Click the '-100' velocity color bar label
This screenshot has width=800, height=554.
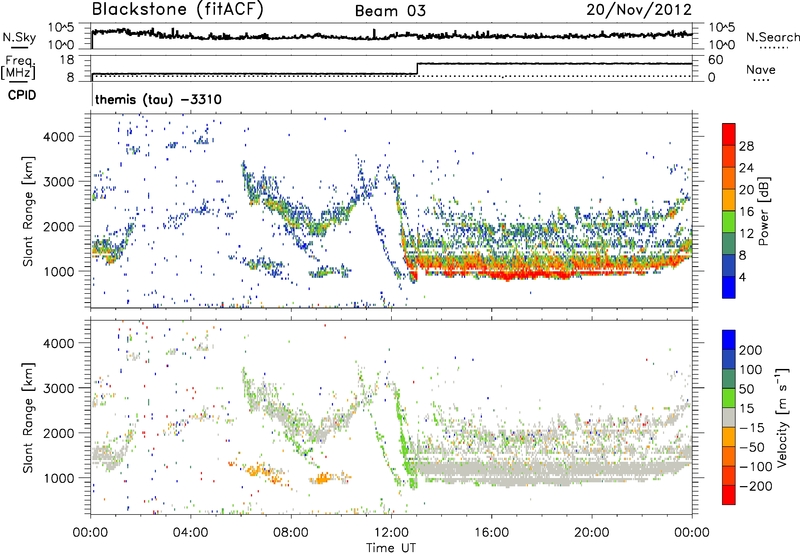(756, 467)
